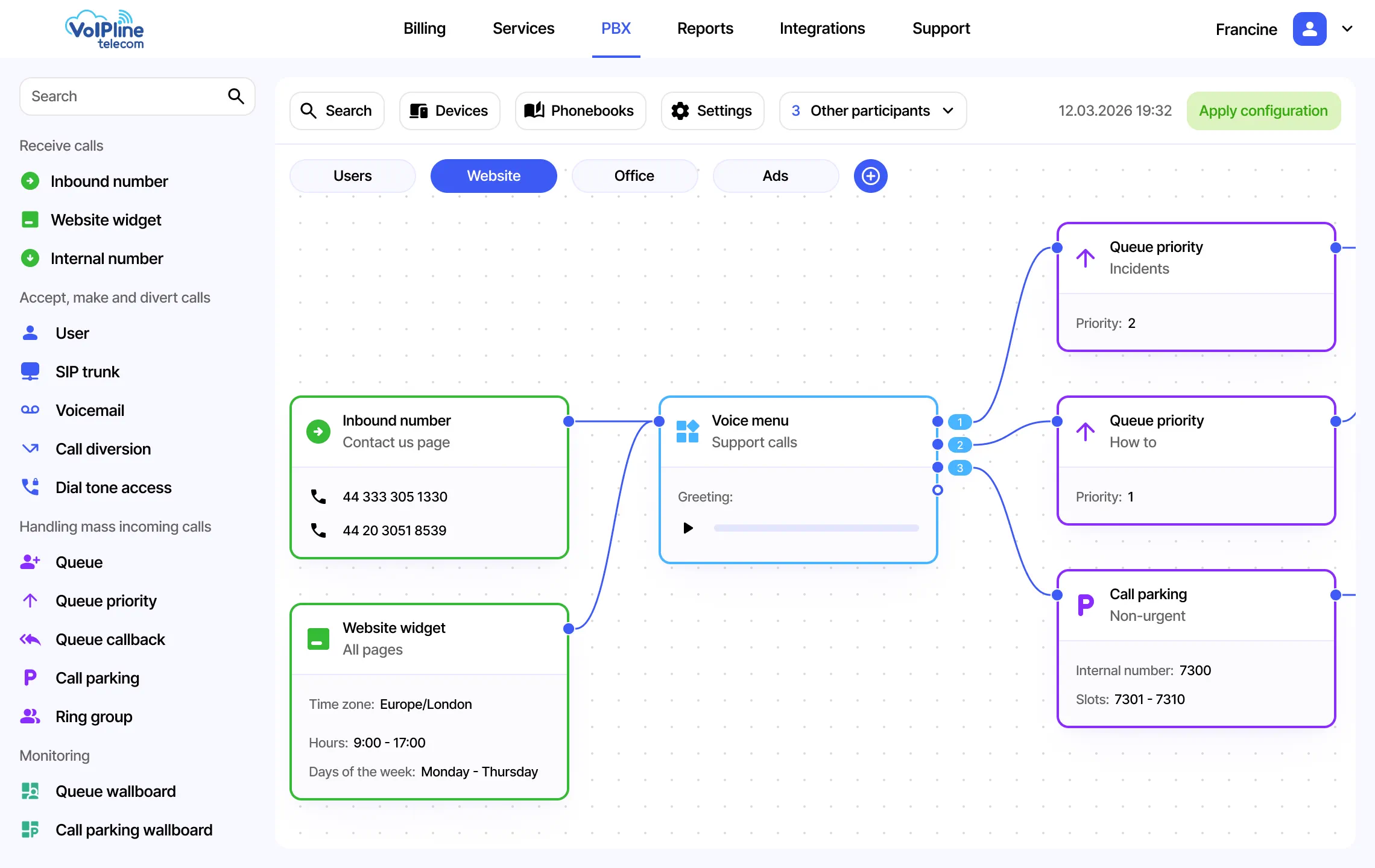The height and width of the screenshot is (868, 1375).
Task: Switch to the Office tab
Action: click(634, 176)
